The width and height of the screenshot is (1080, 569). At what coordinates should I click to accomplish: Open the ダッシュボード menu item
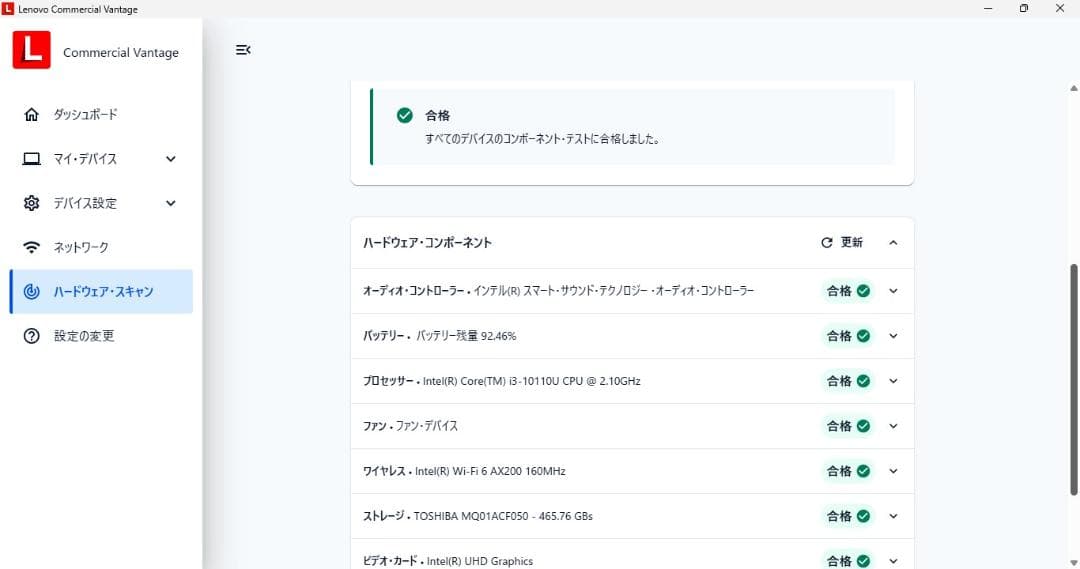pyautogui.click(x=86, y=115)
